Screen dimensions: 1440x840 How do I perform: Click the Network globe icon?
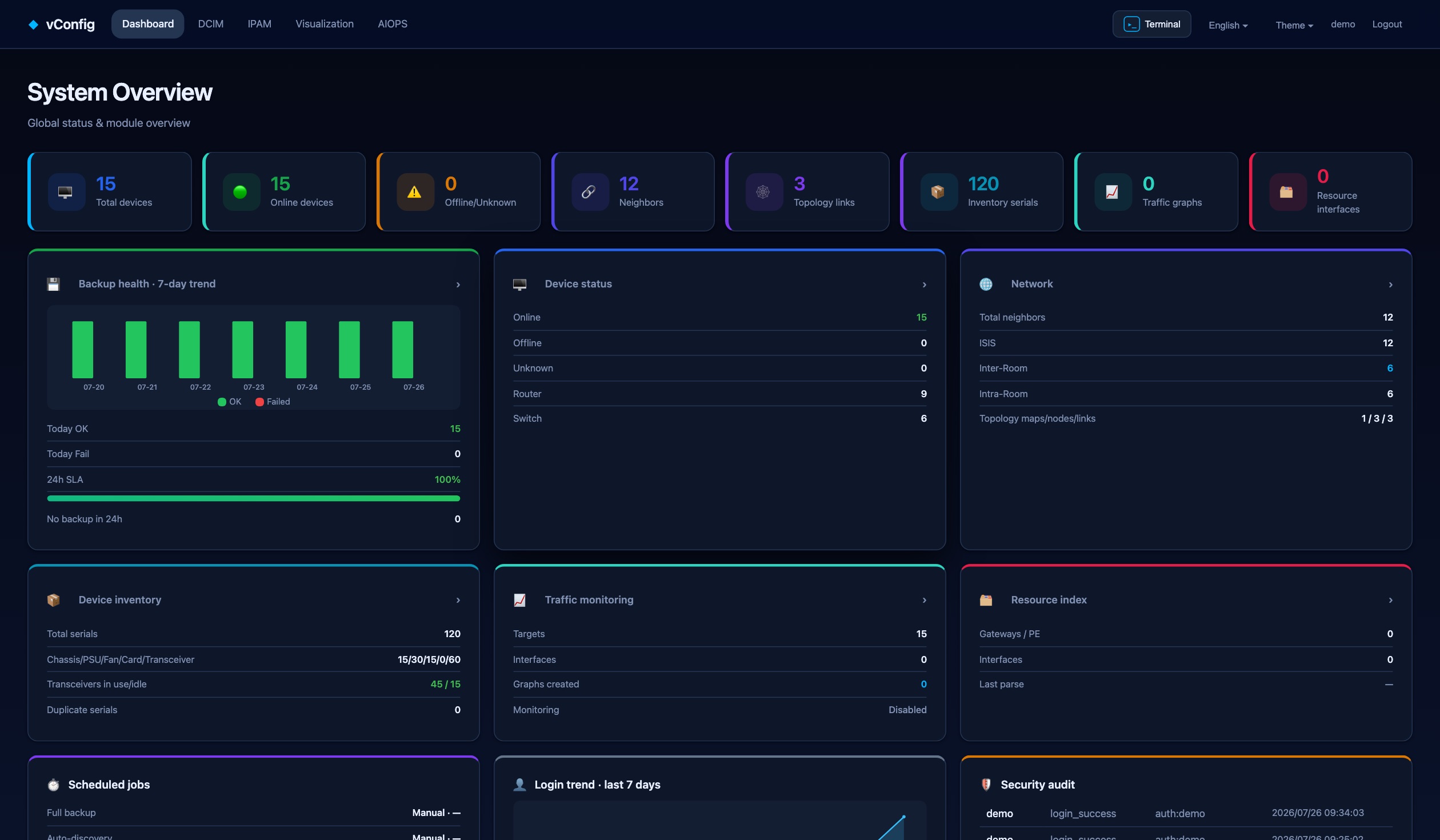point(986,284)
